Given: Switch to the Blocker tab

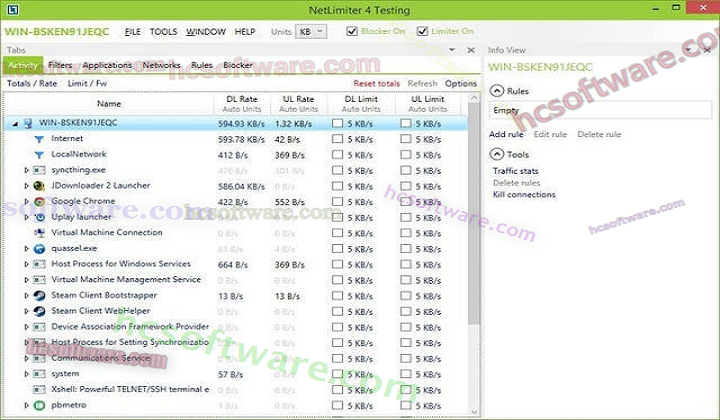Looking at the screenshot, I should coord(238,65).
